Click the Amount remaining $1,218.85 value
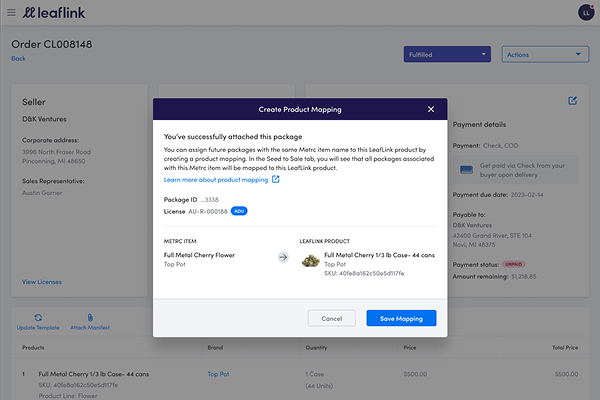600x400 pixels. (523, 276)
